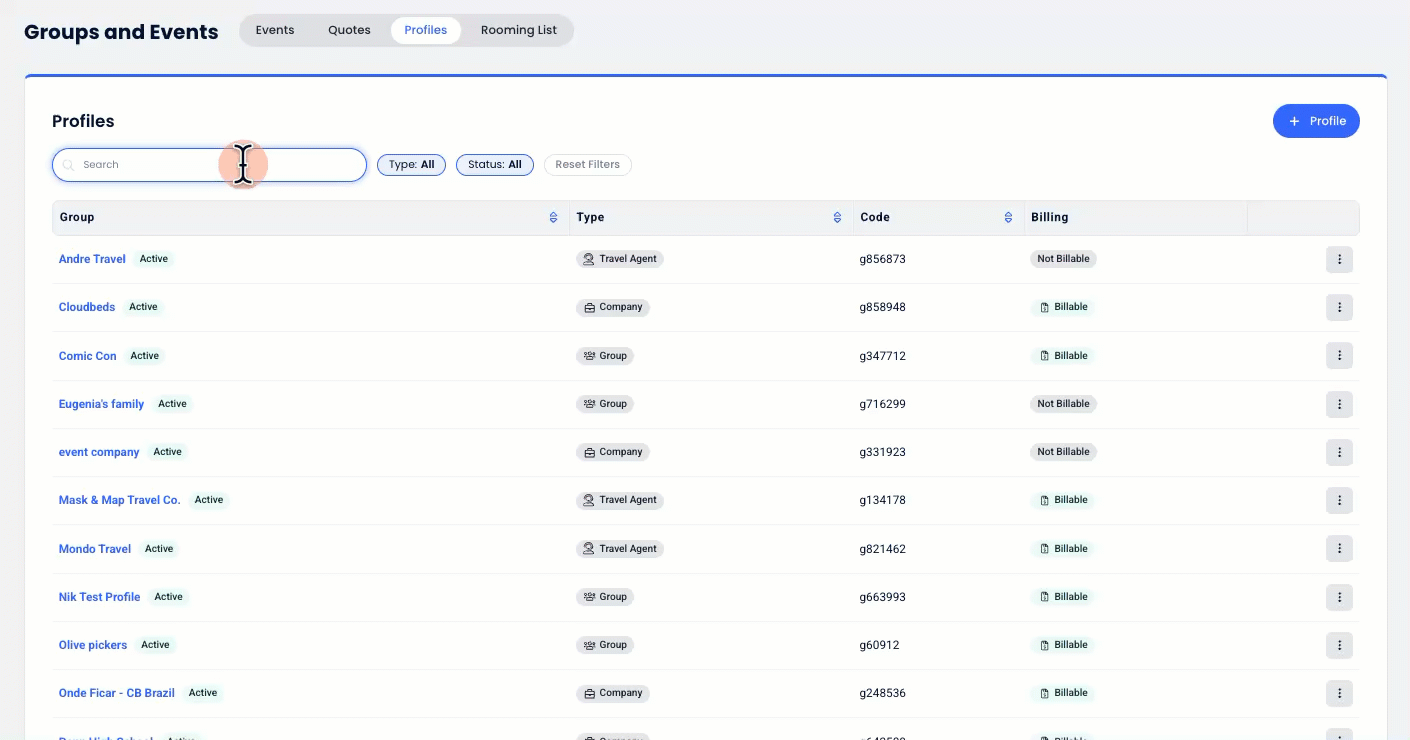Open the Type: All filter dropdown
The image size is (1410, 740).
point(411,165)
